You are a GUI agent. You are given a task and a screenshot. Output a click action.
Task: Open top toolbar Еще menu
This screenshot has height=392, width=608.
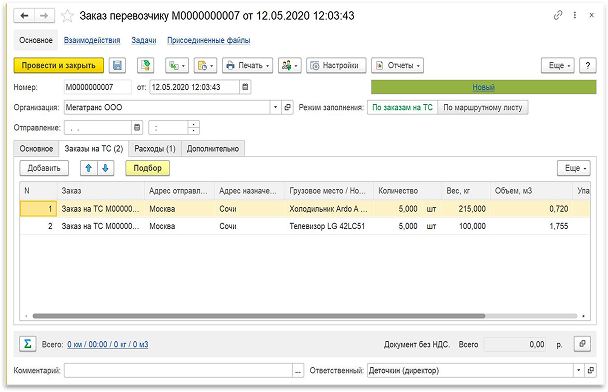[x=558, y=66]
